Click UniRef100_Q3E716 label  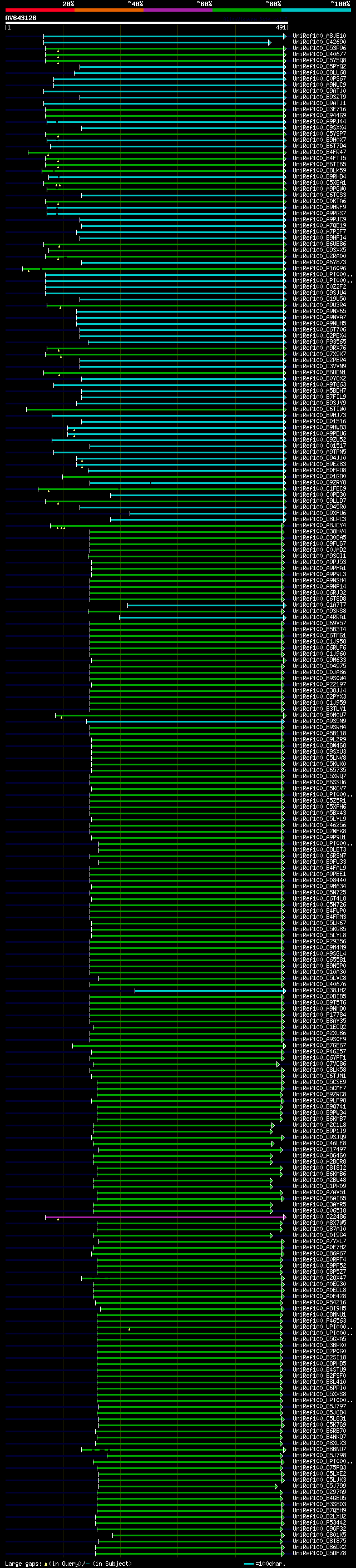point(319,110)
